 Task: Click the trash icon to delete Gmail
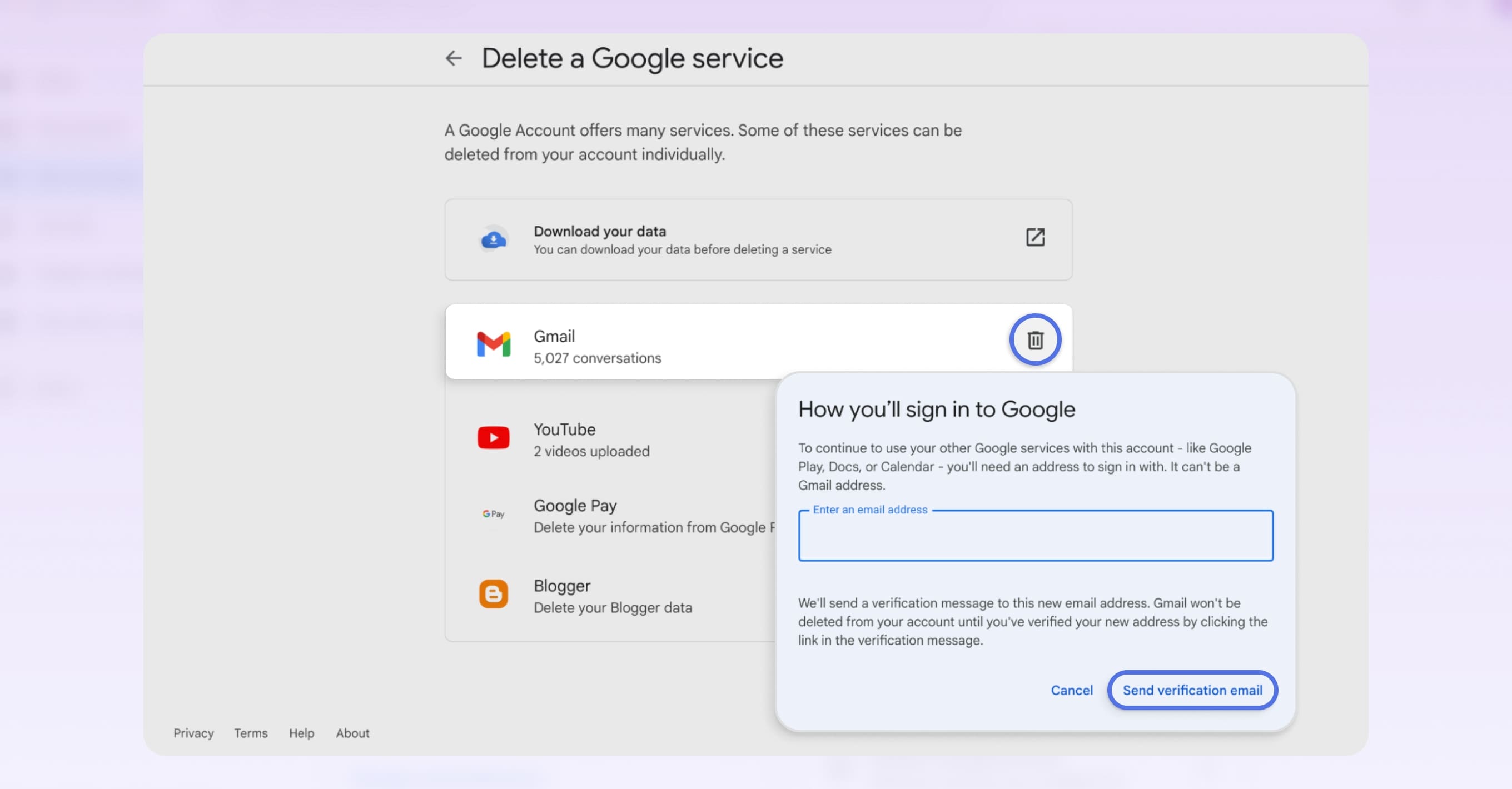(1035, 339)
